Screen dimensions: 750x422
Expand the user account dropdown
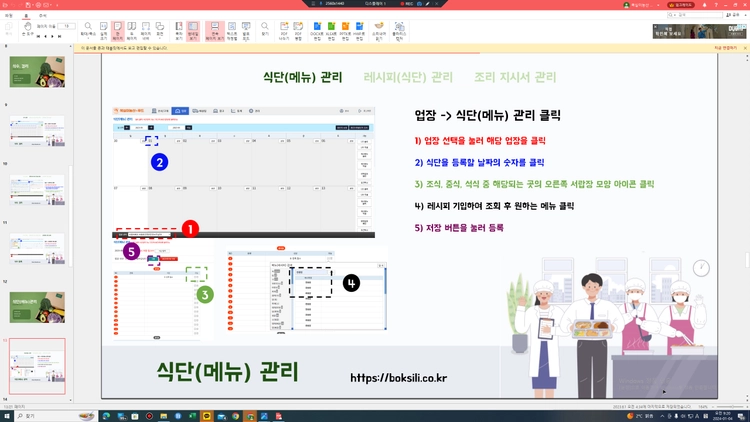pyautogui.click(x=658, y=5)
